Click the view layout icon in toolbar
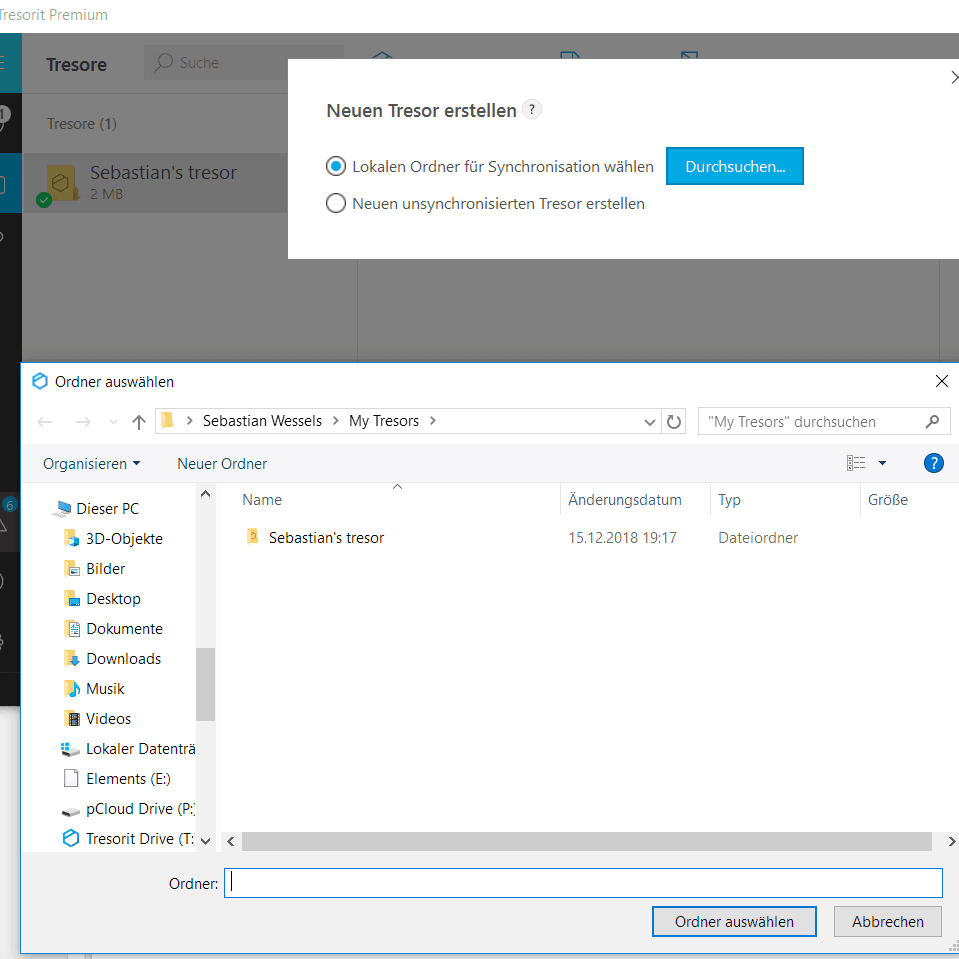959x959 pixels. click(x=856, y=463)
